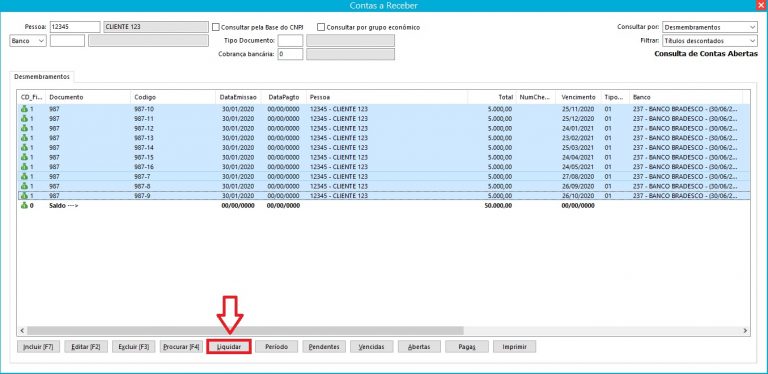Click the scrollbar right arrow
Screen dimensions: 768x374
745,331
